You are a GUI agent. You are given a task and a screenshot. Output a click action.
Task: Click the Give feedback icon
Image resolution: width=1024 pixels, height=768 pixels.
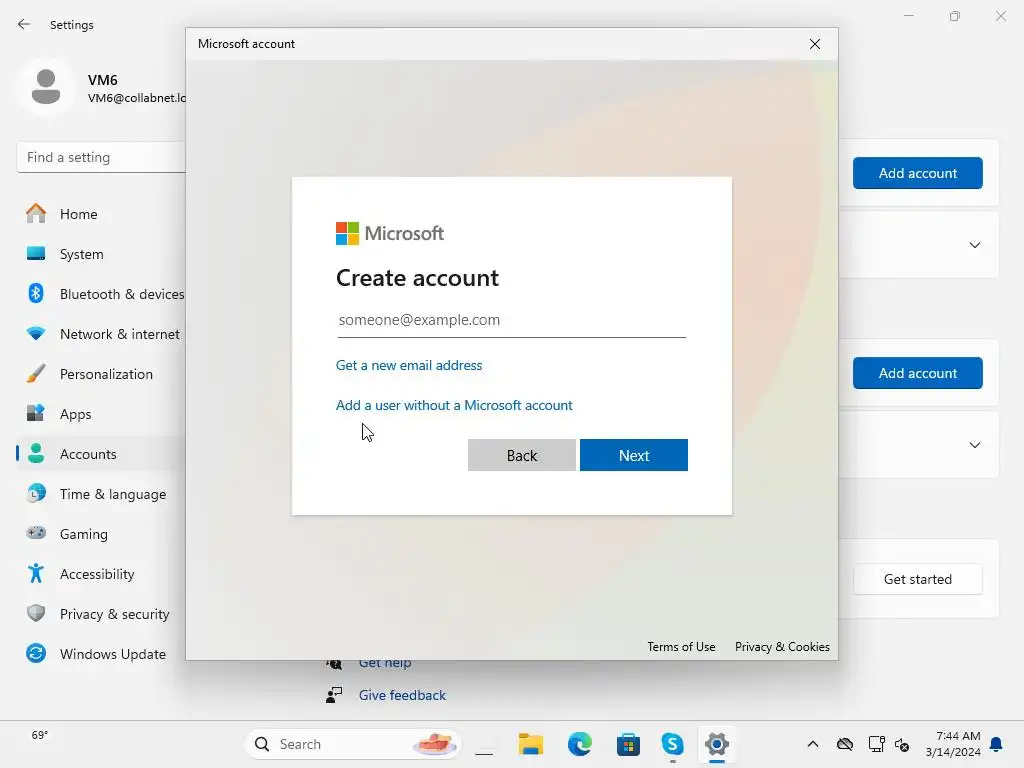[x=334, y=695]
